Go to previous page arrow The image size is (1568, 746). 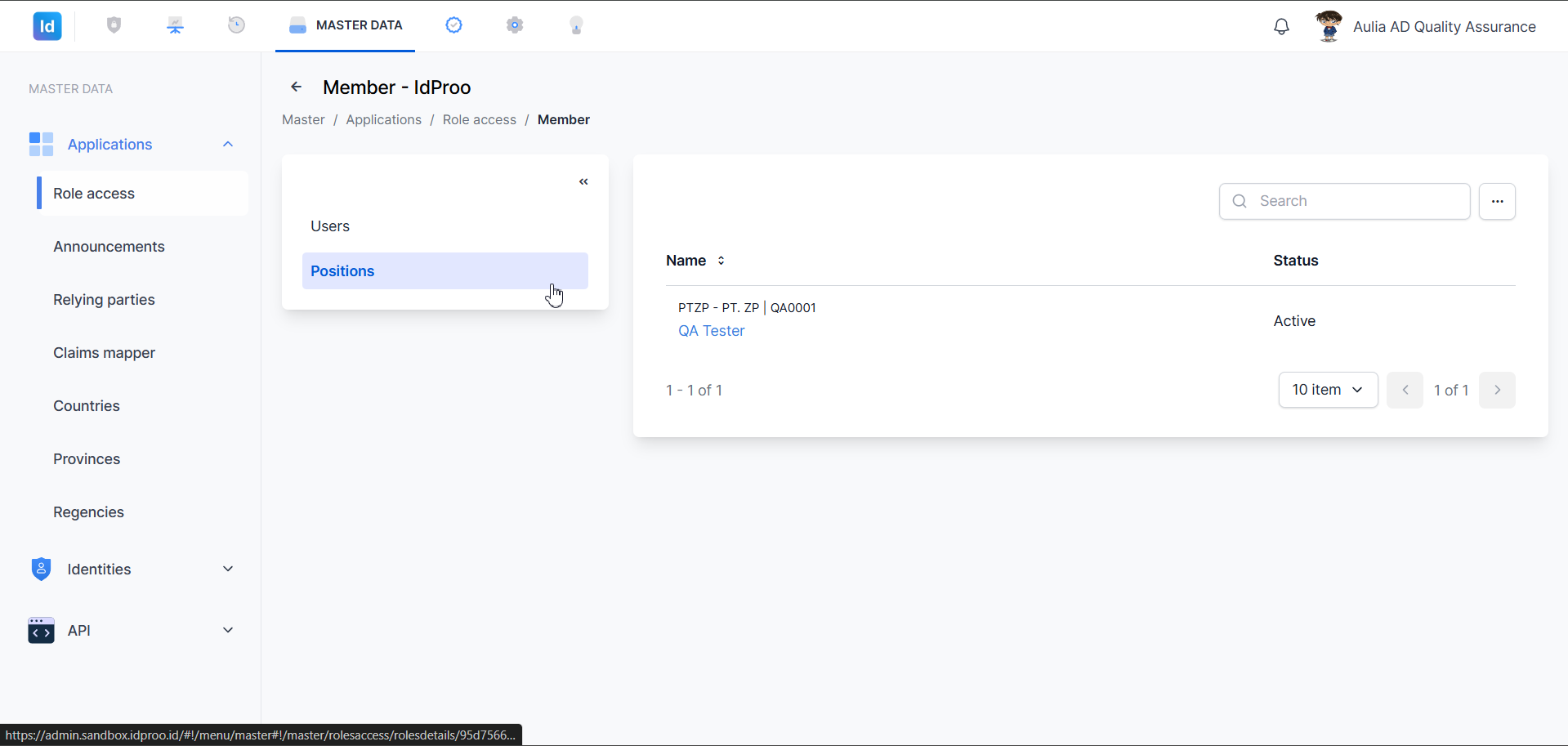click(1405, 390)
